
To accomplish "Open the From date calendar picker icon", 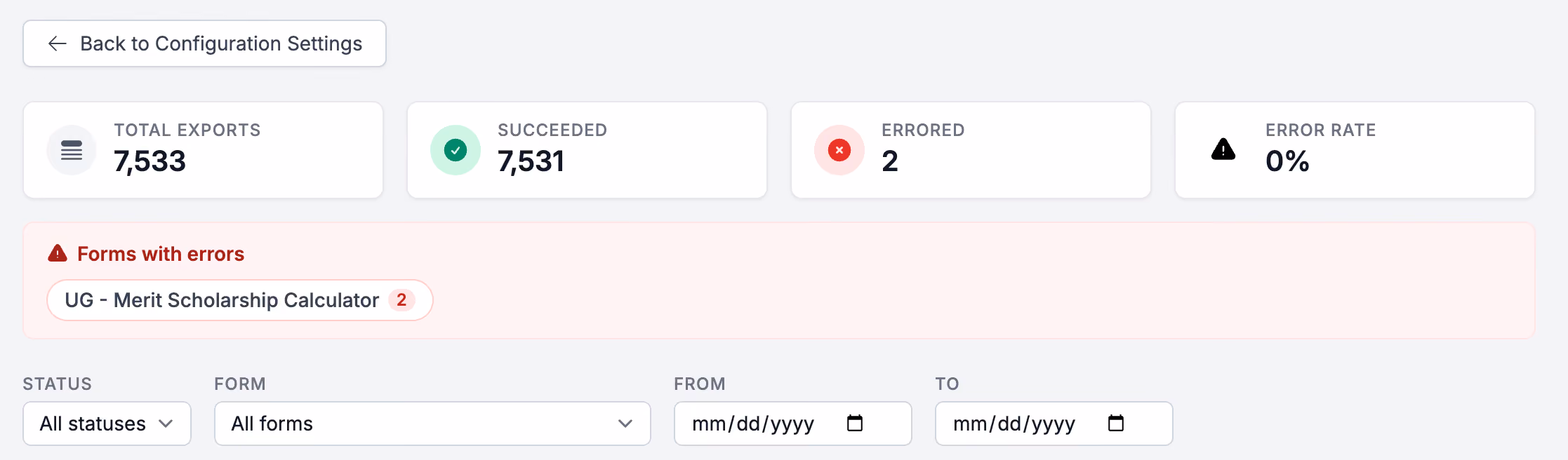I will pyautogui.click(x=855, y=423).
